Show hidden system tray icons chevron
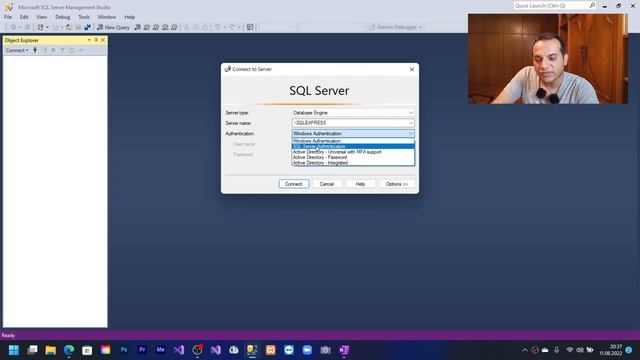640x360 pixels. 524,350
